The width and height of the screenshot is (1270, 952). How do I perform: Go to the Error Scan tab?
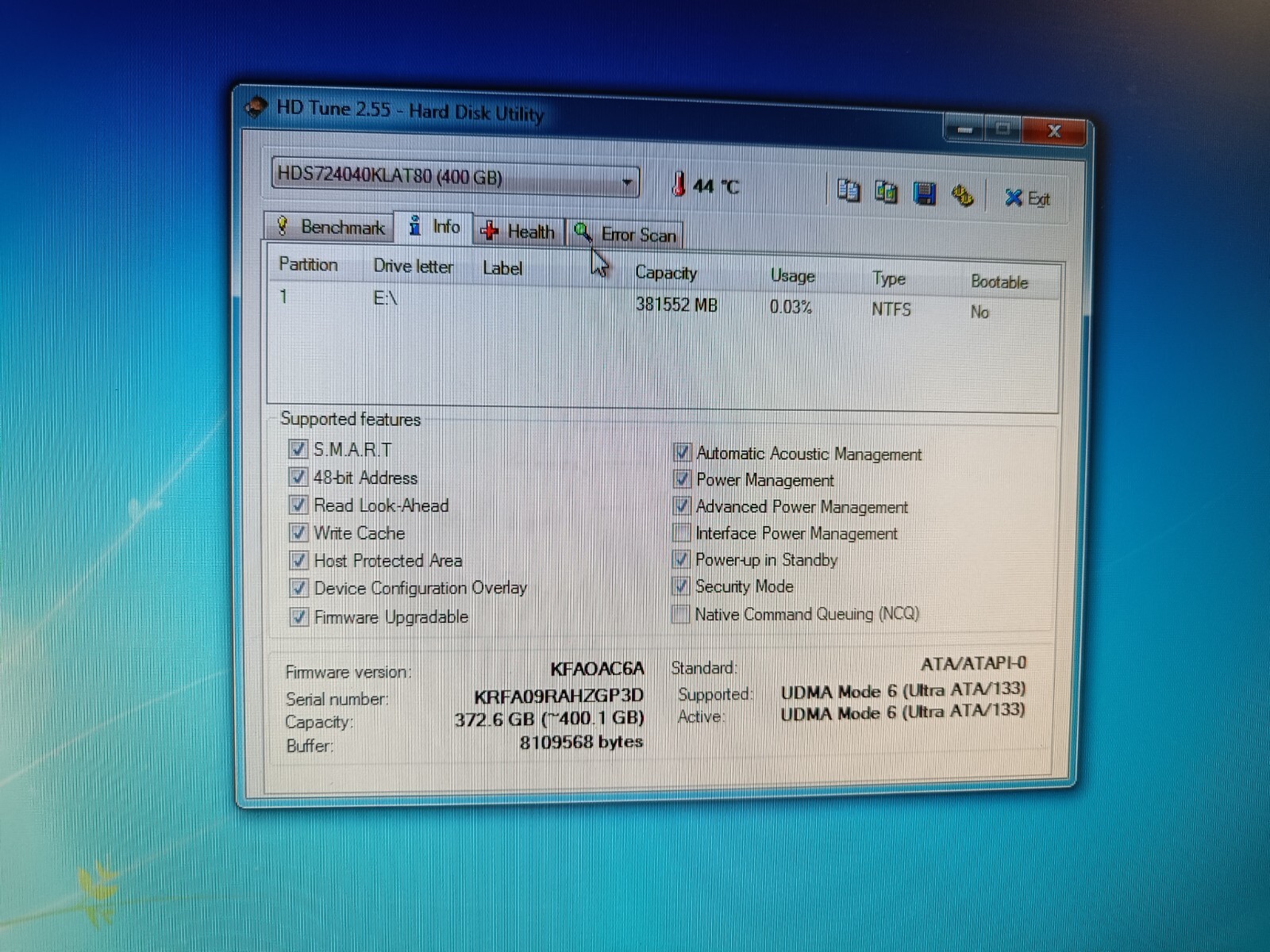tap(625, 234)
